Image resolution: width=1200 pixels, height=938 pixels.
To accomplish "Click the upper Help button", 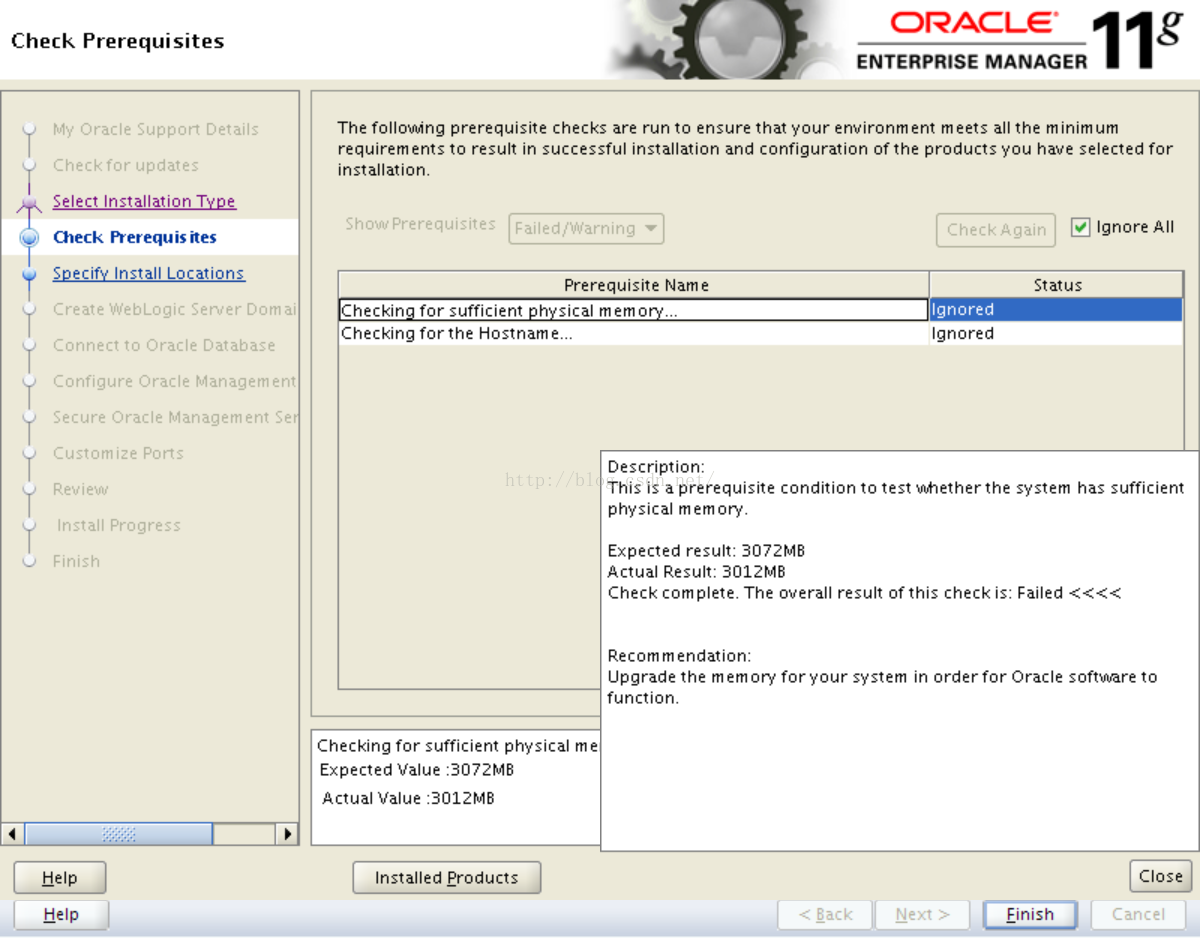I will tap(59, 878).
